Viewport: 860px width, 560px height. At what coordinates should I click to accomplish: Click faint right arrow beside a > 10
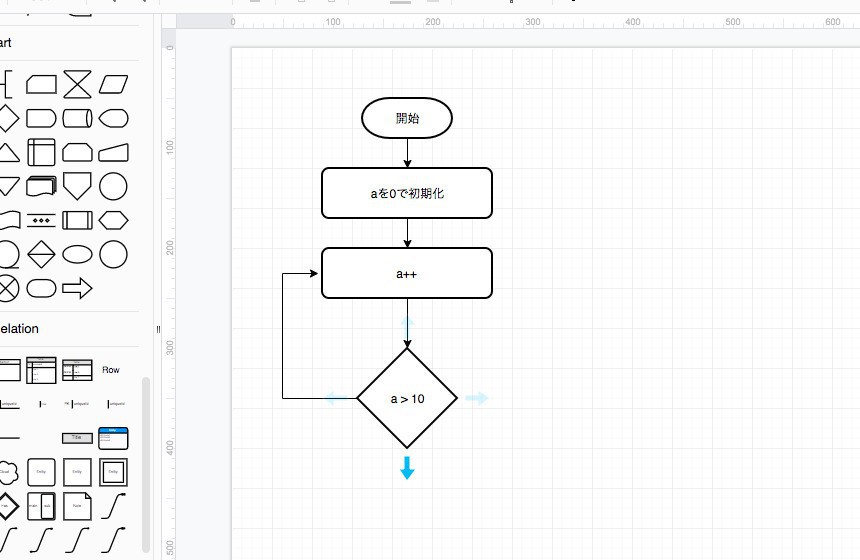pos(477,398)
